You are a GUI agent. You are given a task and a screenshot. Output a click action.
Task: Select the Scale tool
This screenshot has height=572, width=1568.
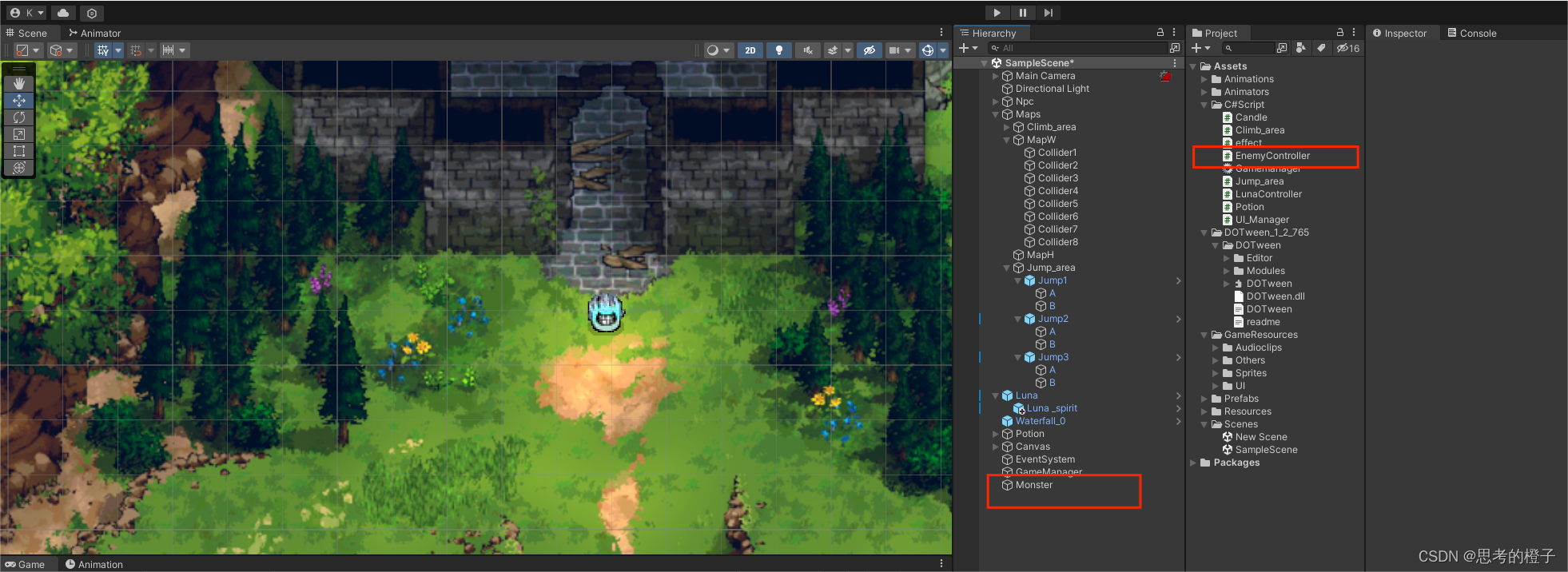[19, 134]
